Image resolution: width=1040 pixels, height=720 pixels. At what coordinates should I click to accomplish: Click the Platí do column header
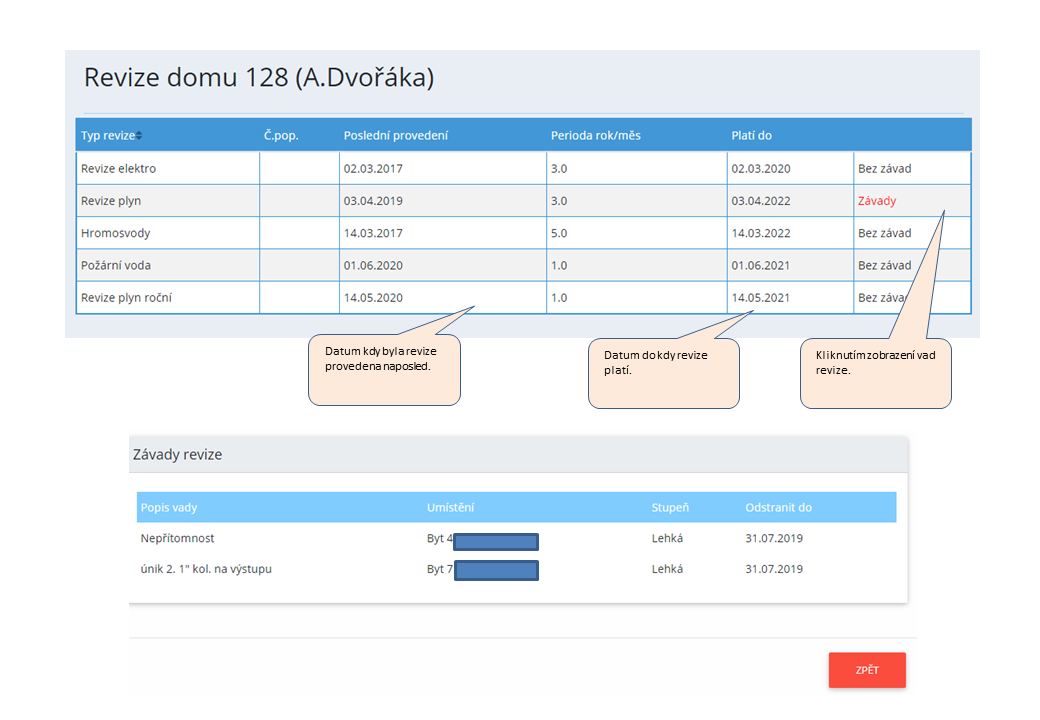tap(751, 136)
